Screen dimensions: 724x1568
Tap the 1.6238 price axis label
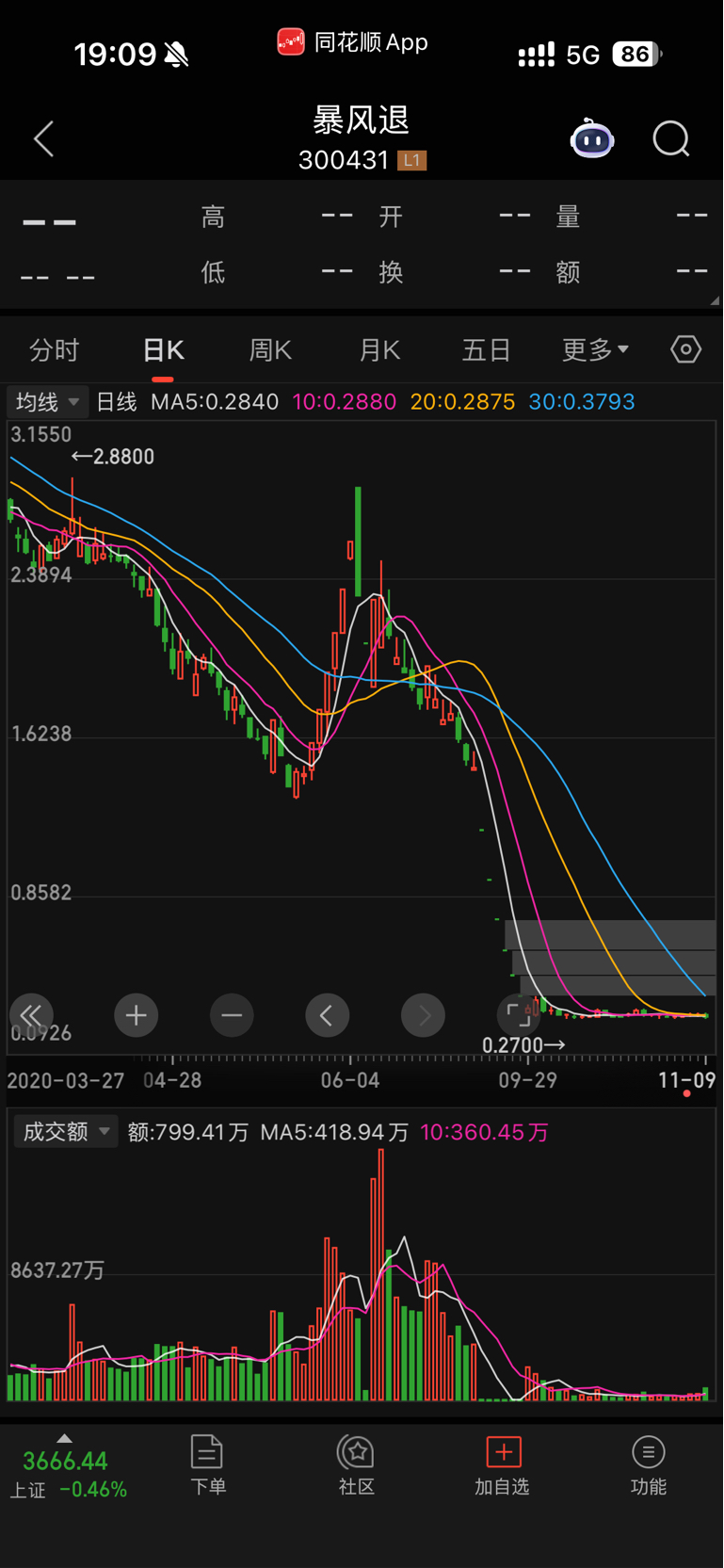pyautogui.click(x=41, y=734)
